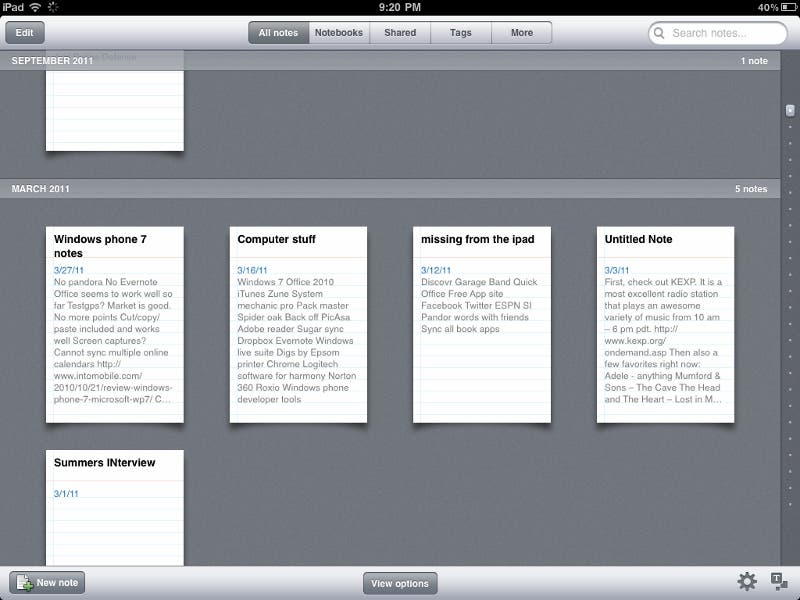Click the timeline scroll handle on the right
This screenshot has height=600, width=800.
[x=790, y=111]
